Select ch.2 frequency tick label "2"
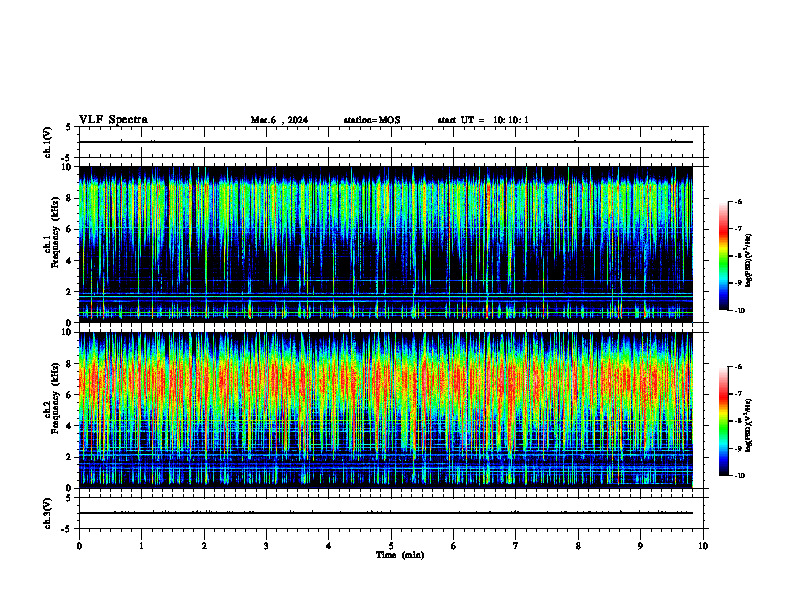Viewport: 792px width, 612px height. pos(69,457)
